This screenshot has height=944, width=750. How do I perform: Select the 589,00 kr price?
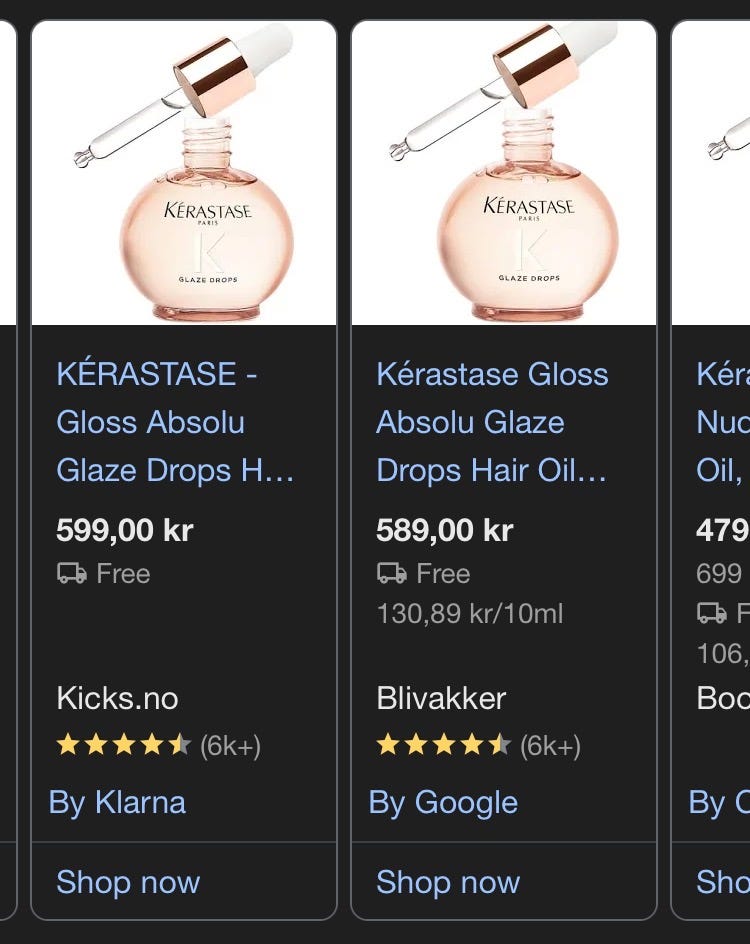click(444, 530)
